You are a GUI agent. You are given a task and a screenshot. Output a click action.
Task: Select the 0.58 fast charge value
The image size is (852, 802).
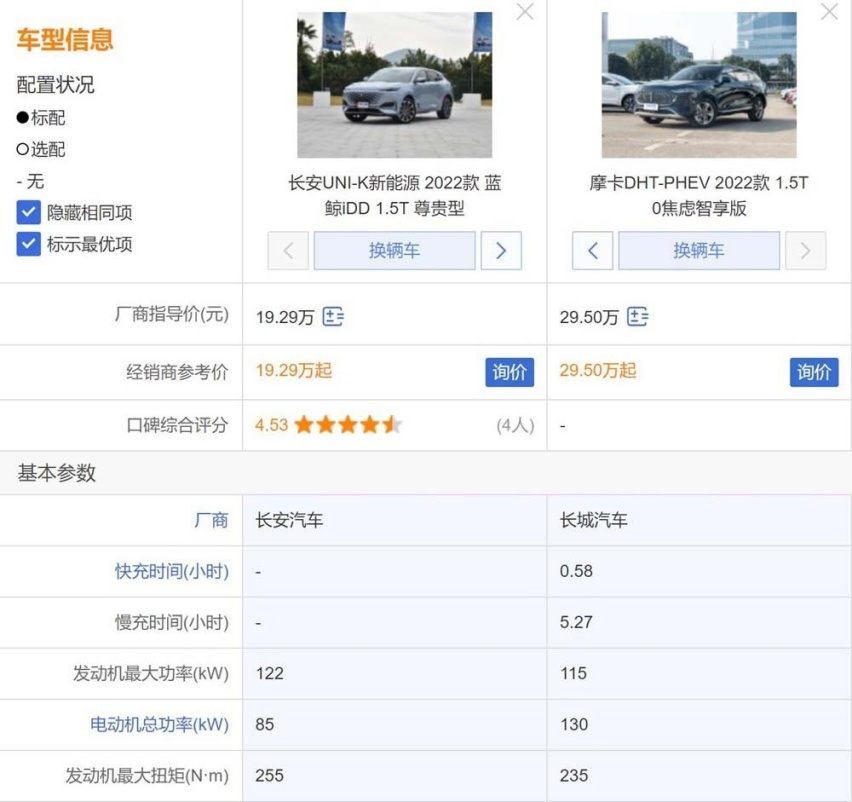[x=576, y=572]
